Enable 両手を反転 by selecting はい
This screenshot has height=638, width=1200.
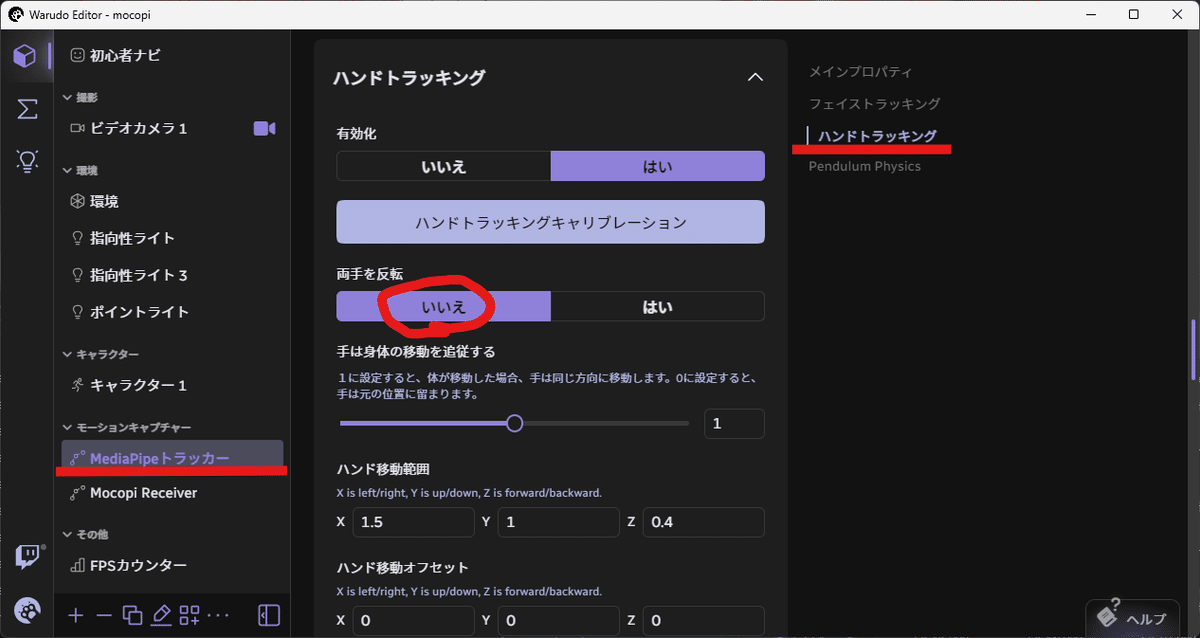(657, 306)
